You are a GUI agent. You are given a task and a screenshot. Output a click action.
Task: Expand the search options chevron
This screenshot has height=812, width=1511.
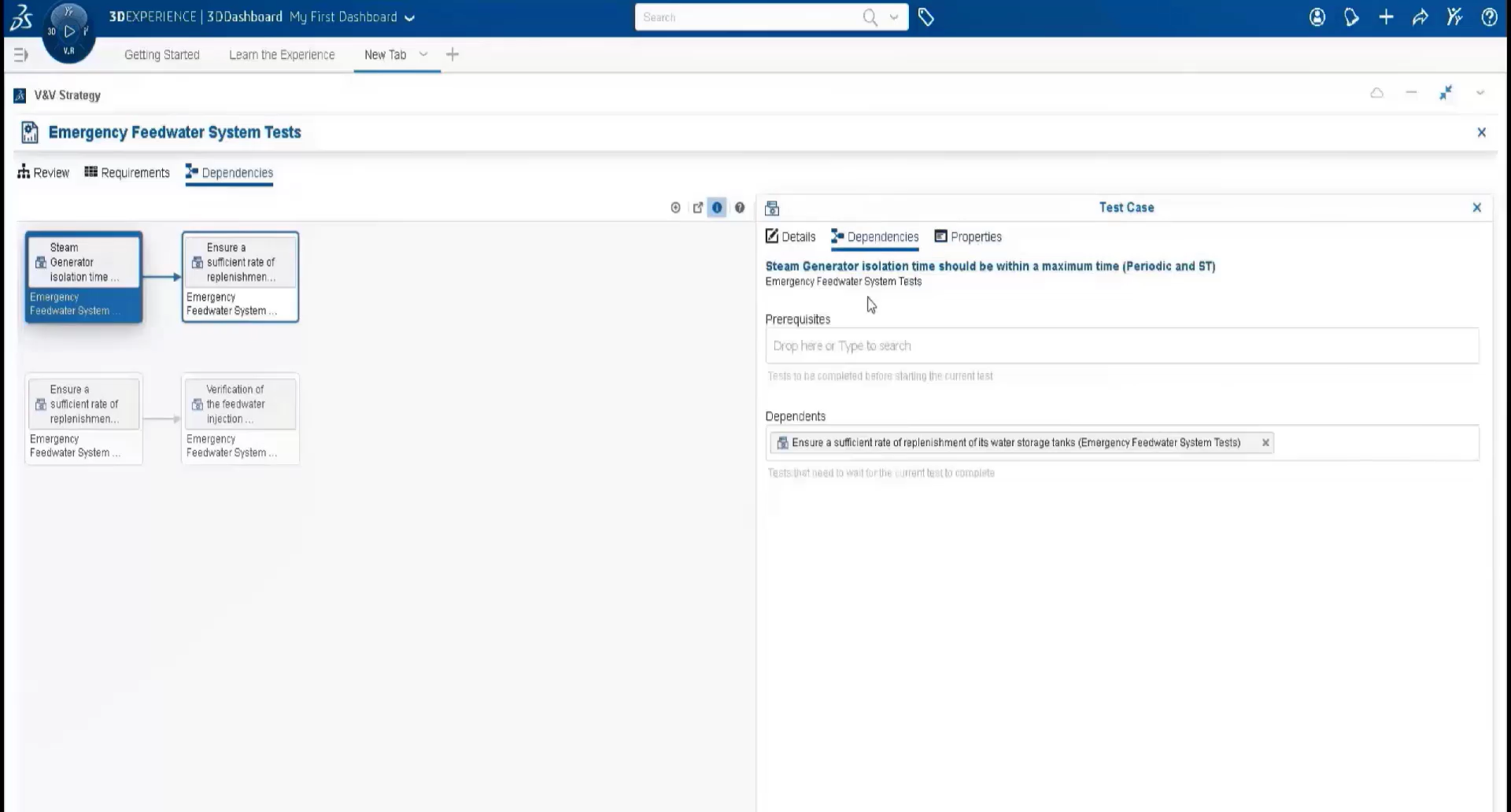(894, 17)
